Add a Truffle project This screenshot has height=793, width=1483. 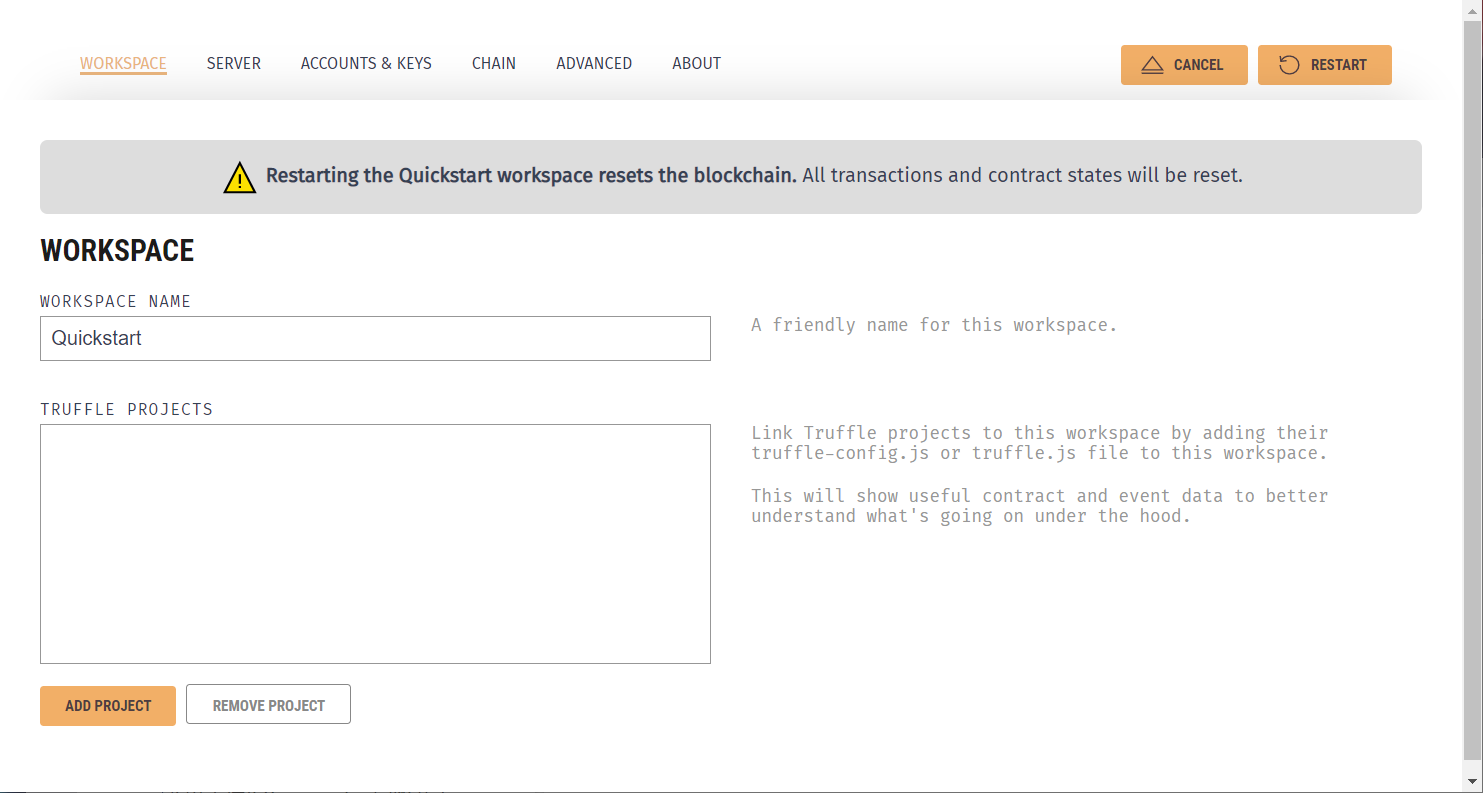pos(108,705)
